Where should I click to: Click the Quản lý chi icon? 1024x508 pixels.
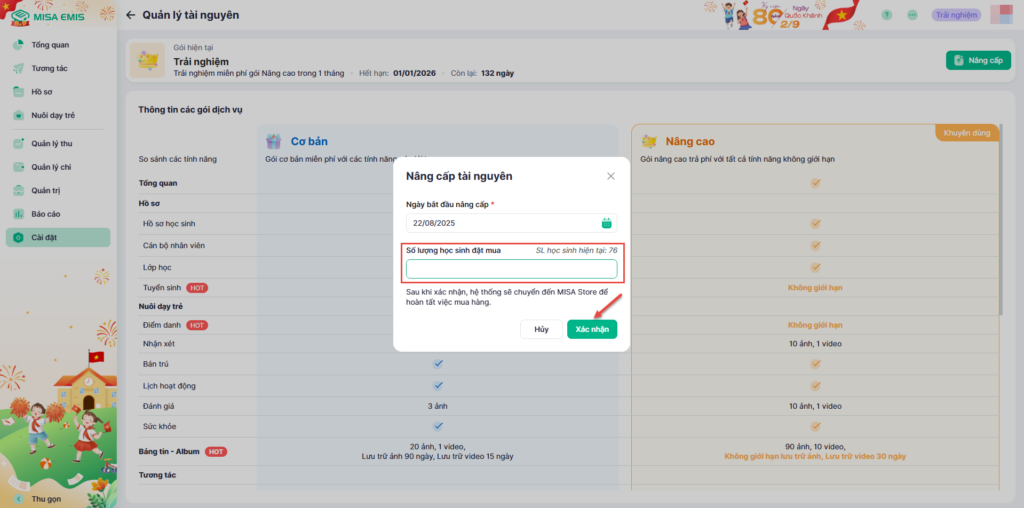click(x=19, y=167)
